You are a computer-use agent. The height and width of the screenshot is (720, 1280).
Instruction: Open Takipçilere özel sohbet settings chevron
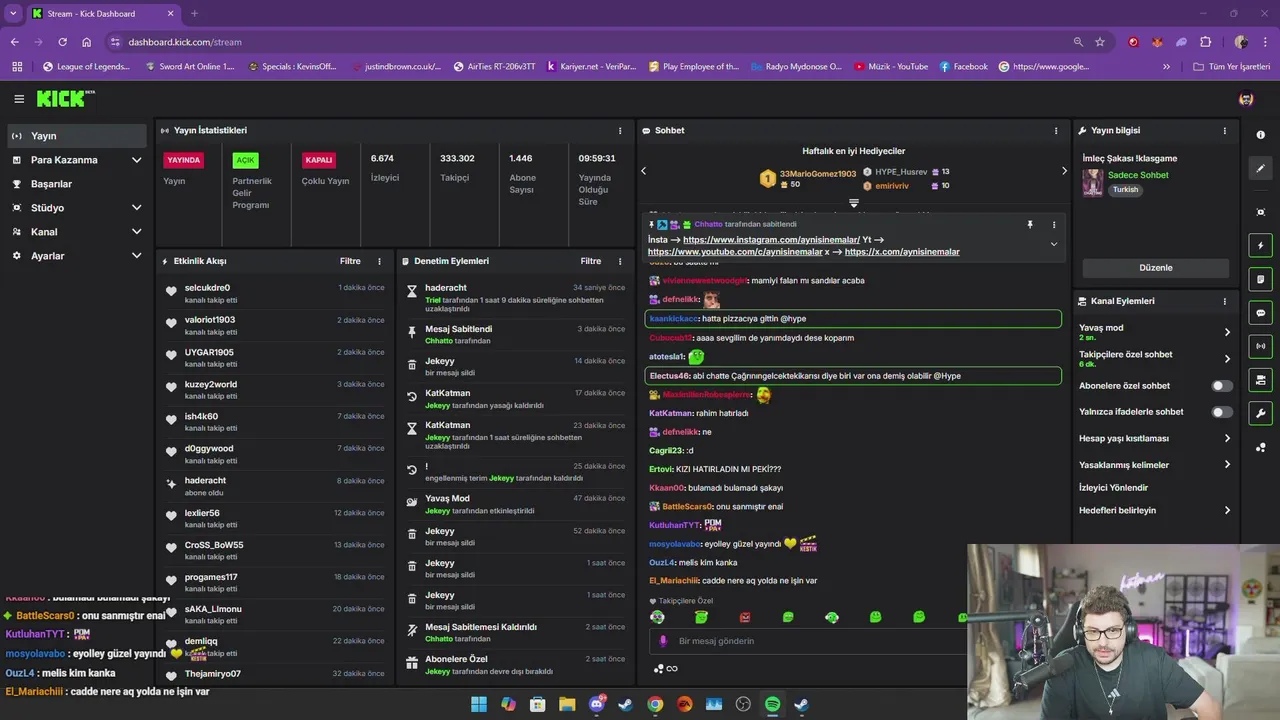1227,359
